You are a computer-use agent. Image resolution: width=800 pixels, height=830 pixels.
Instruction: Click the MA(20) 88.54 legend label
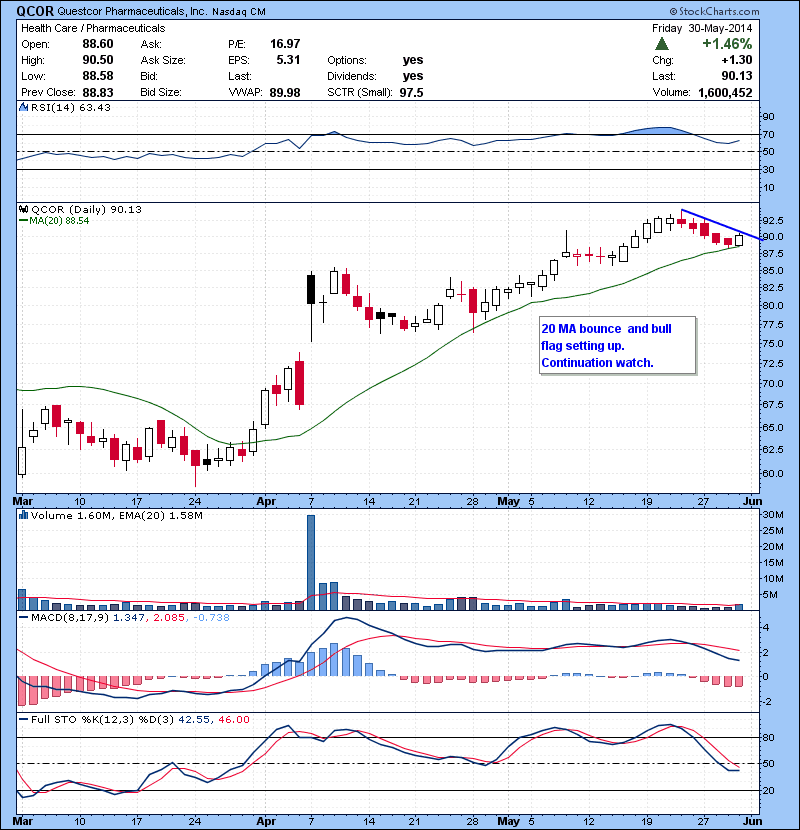(59, 221)
